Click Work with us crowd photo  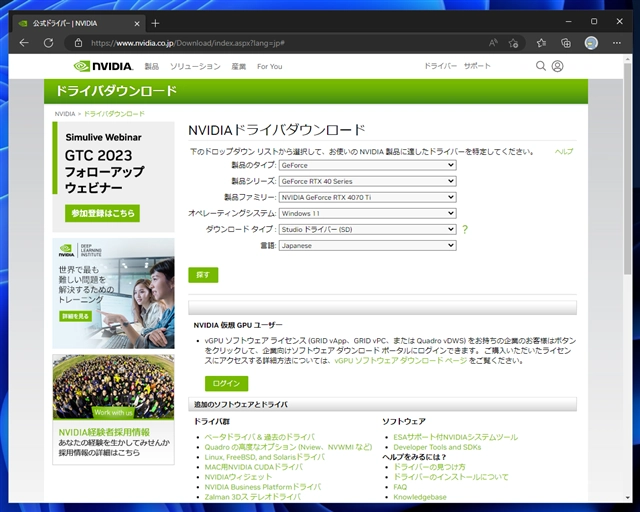tap(113, 387)
